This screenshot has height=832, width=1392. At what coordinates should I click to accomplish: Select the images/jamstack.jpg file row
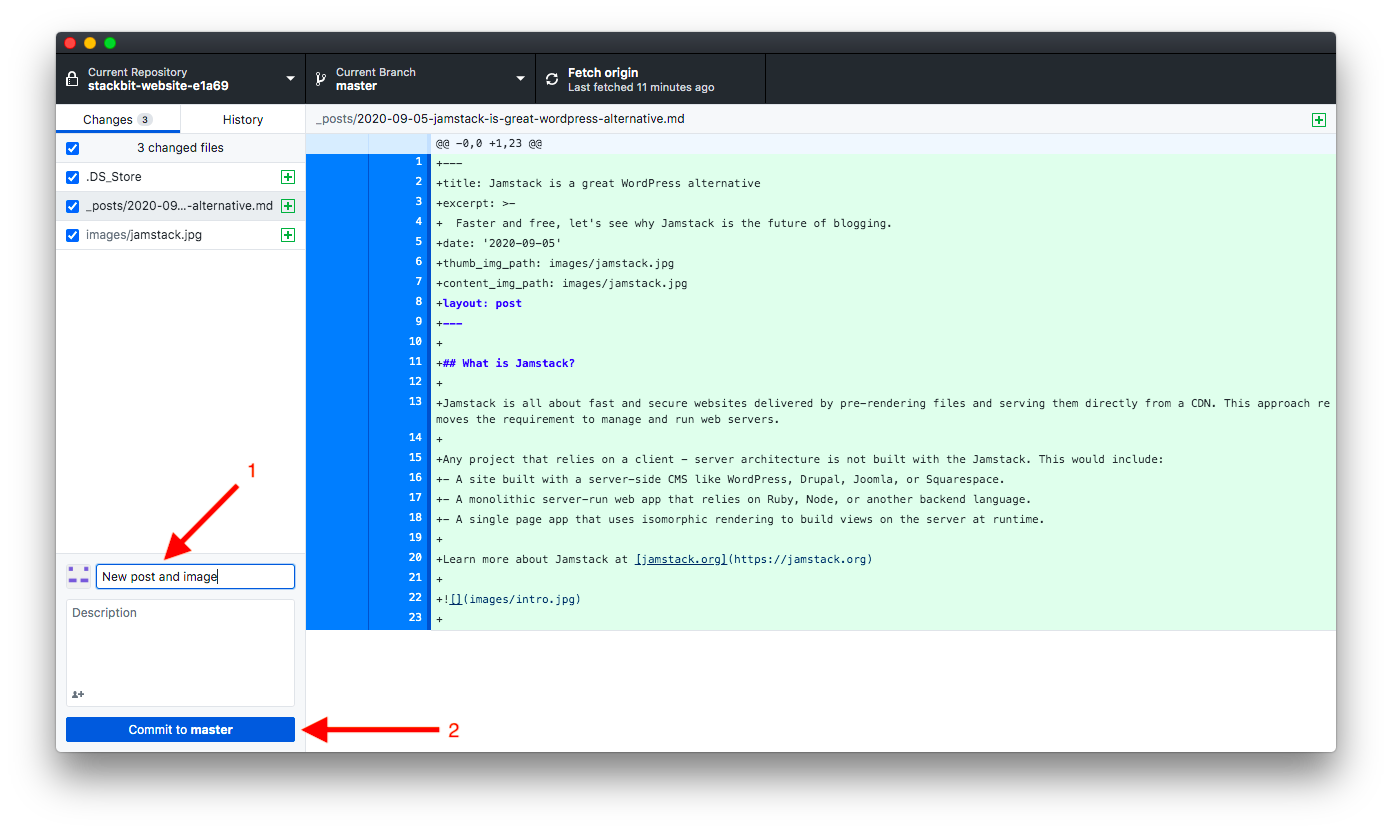click(181, 235)
